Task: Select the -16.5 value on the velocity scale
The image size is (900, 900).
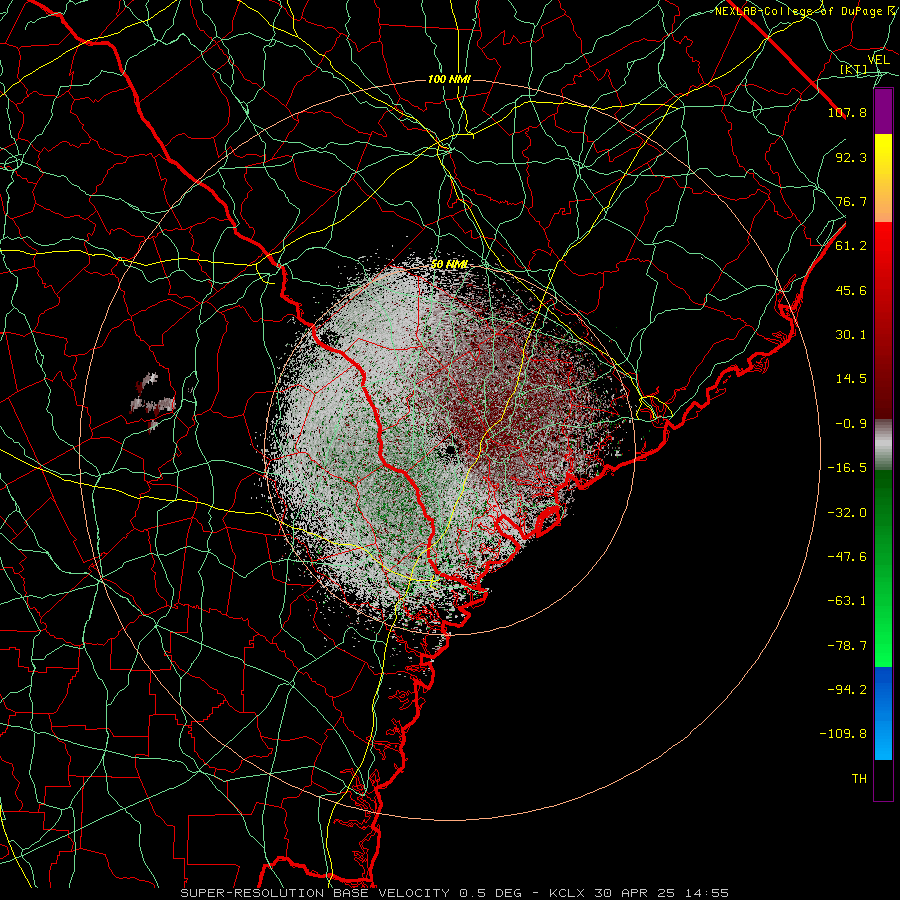Action: tap(847, 468)
